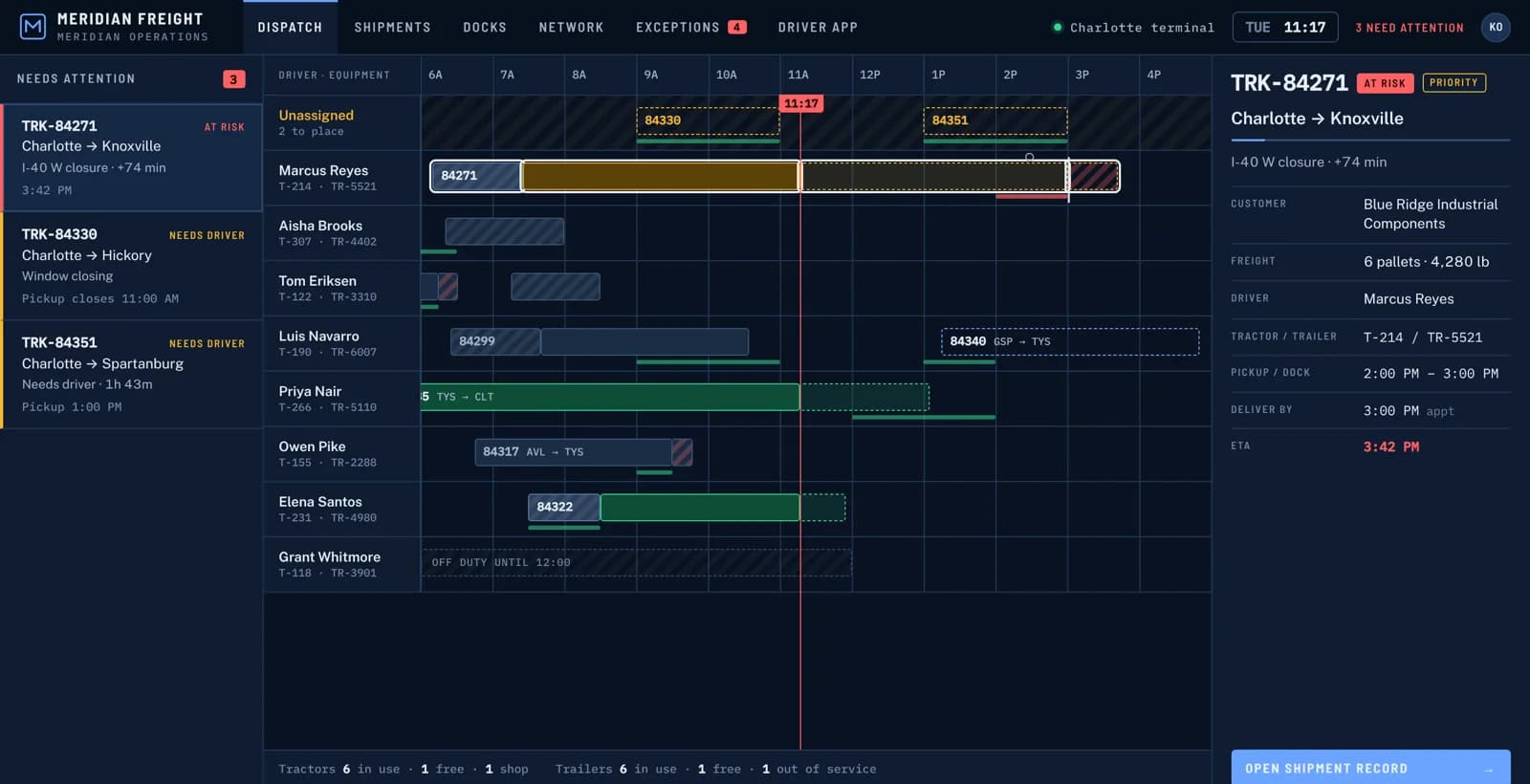
Task: Click the amber in-transit bar for Marcus Reyes
Action: tap(660, 176)
